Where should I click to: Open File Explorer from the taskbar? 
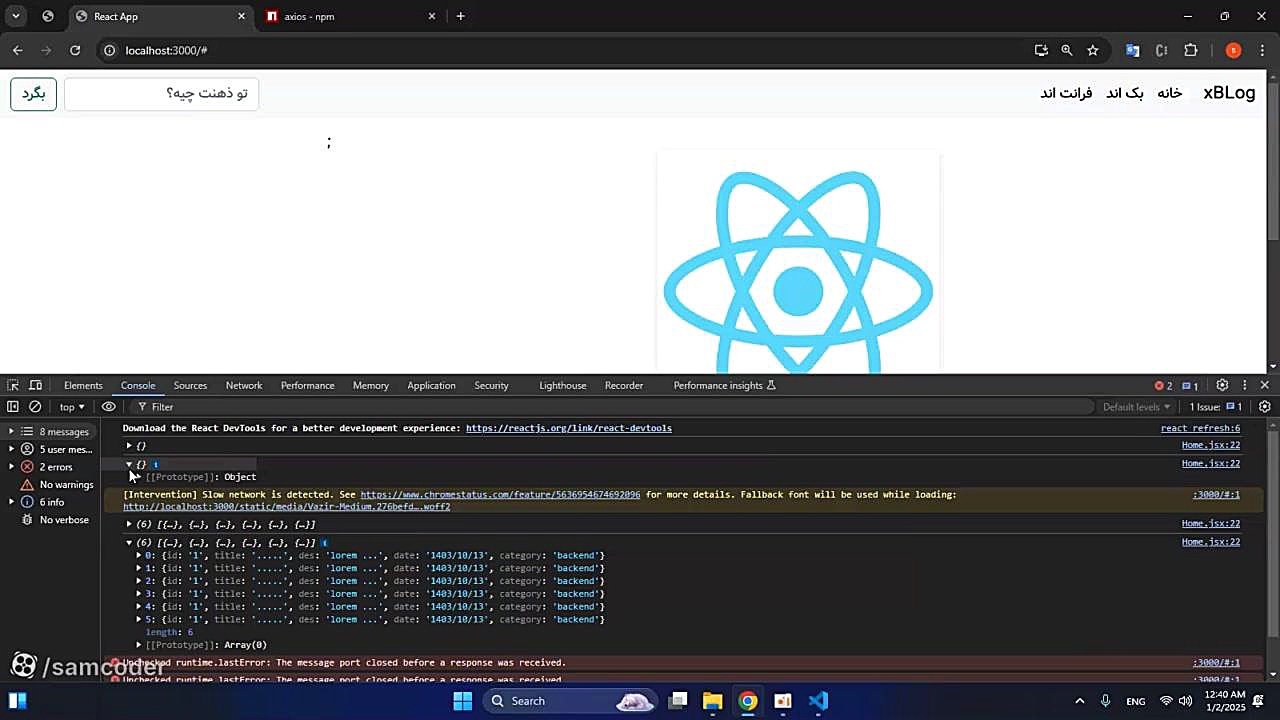click(712, 701)
